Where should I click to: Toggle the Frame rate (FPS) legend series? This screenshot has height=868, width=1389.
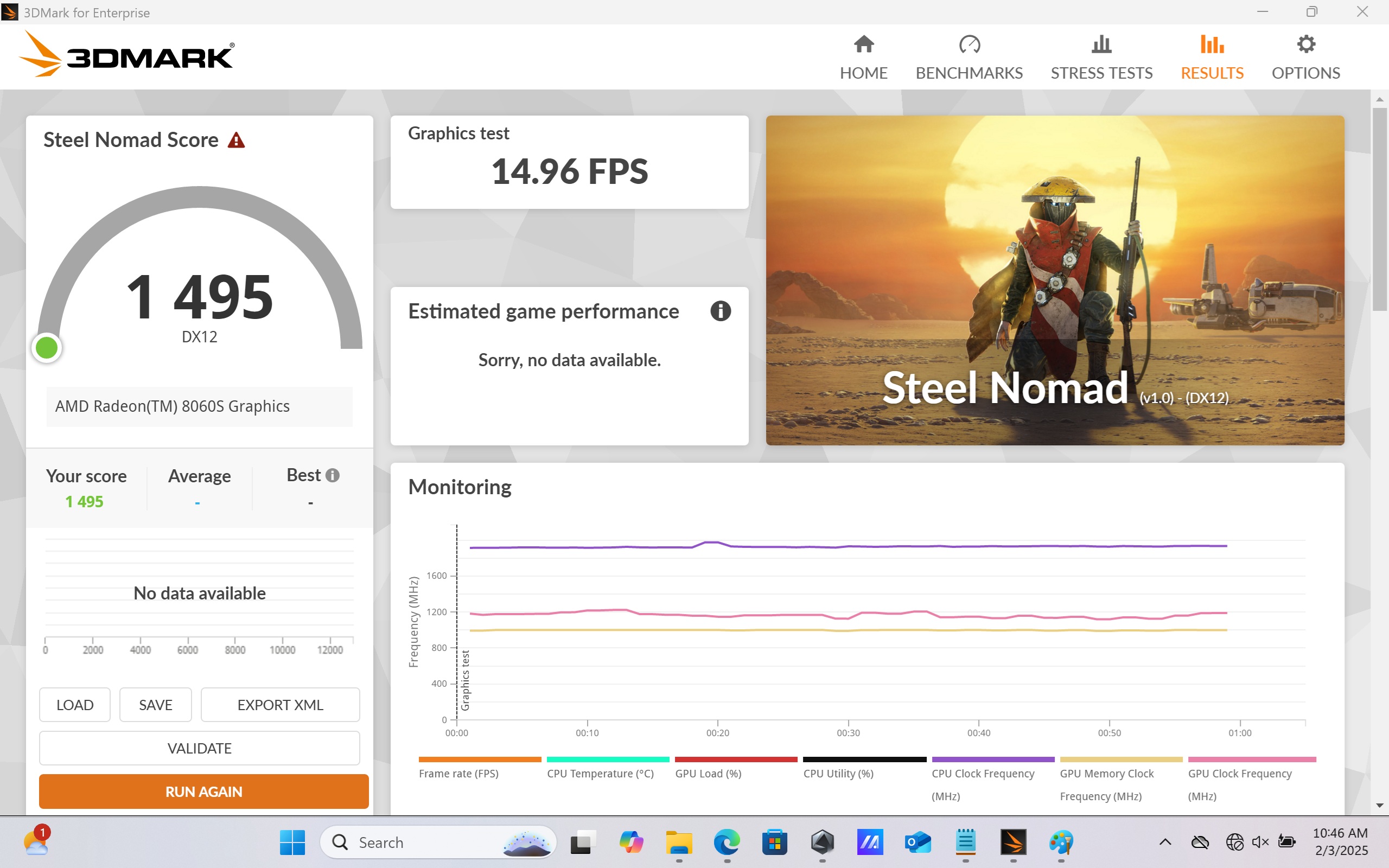(x=458, y=773)
